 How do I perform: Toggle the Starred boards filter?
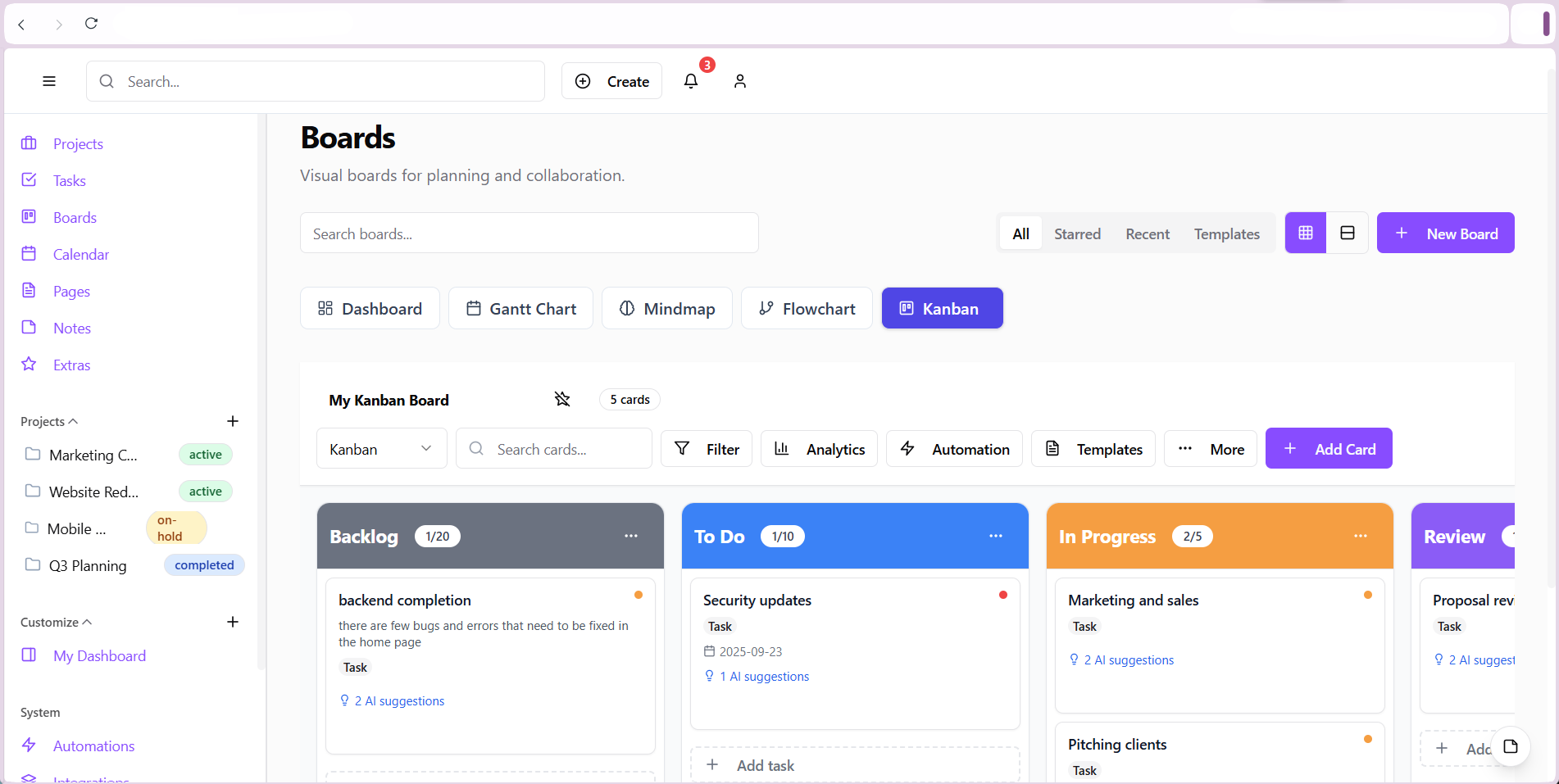pyautogui.click(x=1077, y=233)
